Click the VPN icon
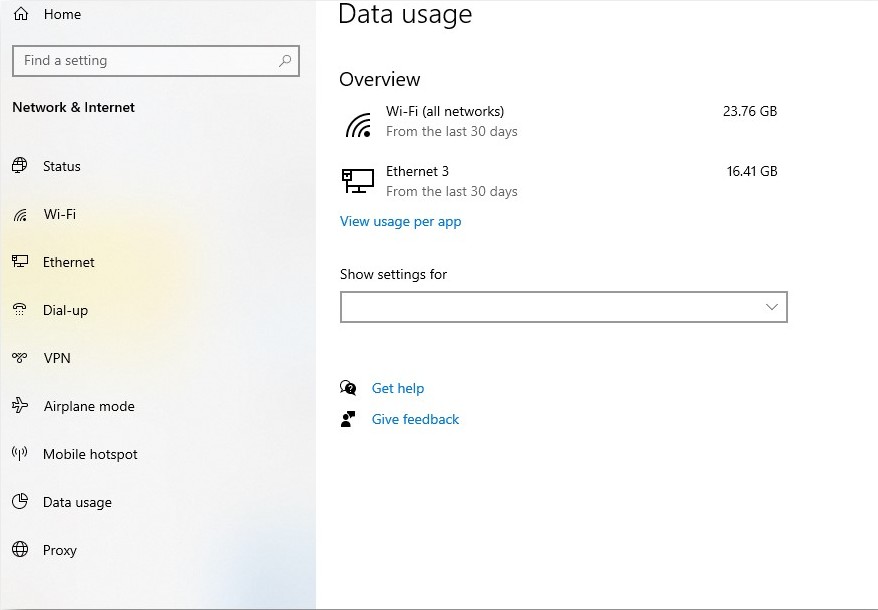This screenshot has height=610, width=878. [20, 358]
